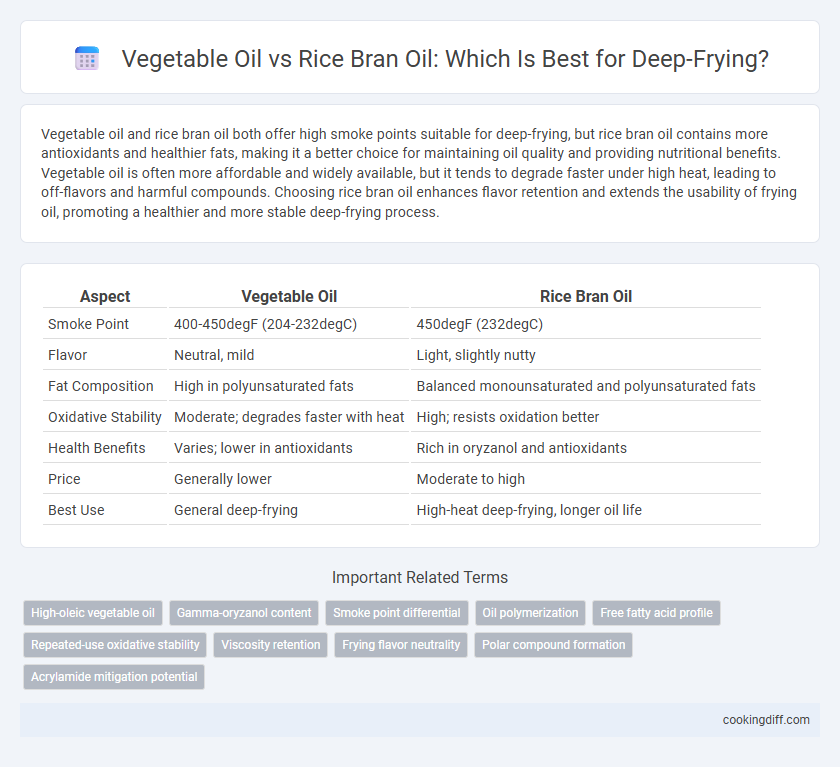Choose the Frying flavor neutrality tag
Screen dimensions: 840x767
[x=401, y=645]
